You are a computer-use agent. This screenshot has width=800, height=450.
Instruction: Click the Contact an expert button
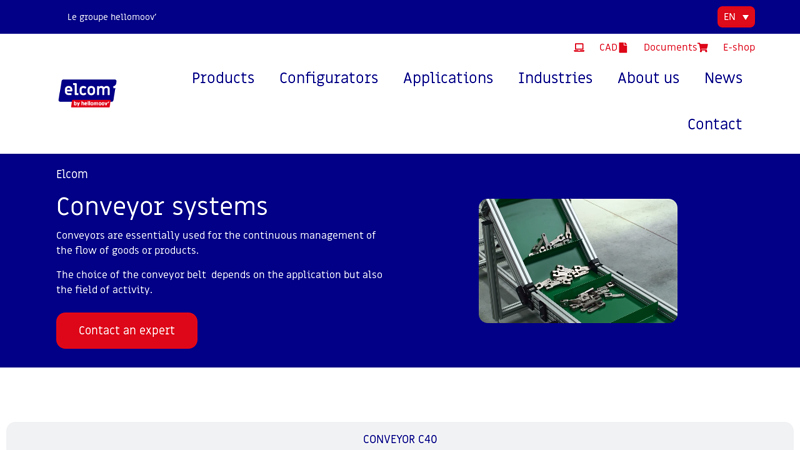pos(127,331)
